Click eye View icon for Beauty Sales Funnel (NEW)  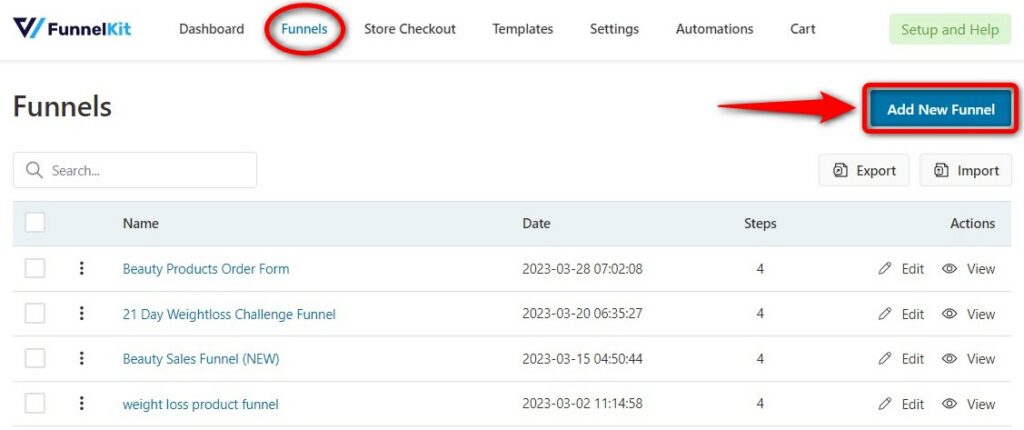click(x=950, y=359)
